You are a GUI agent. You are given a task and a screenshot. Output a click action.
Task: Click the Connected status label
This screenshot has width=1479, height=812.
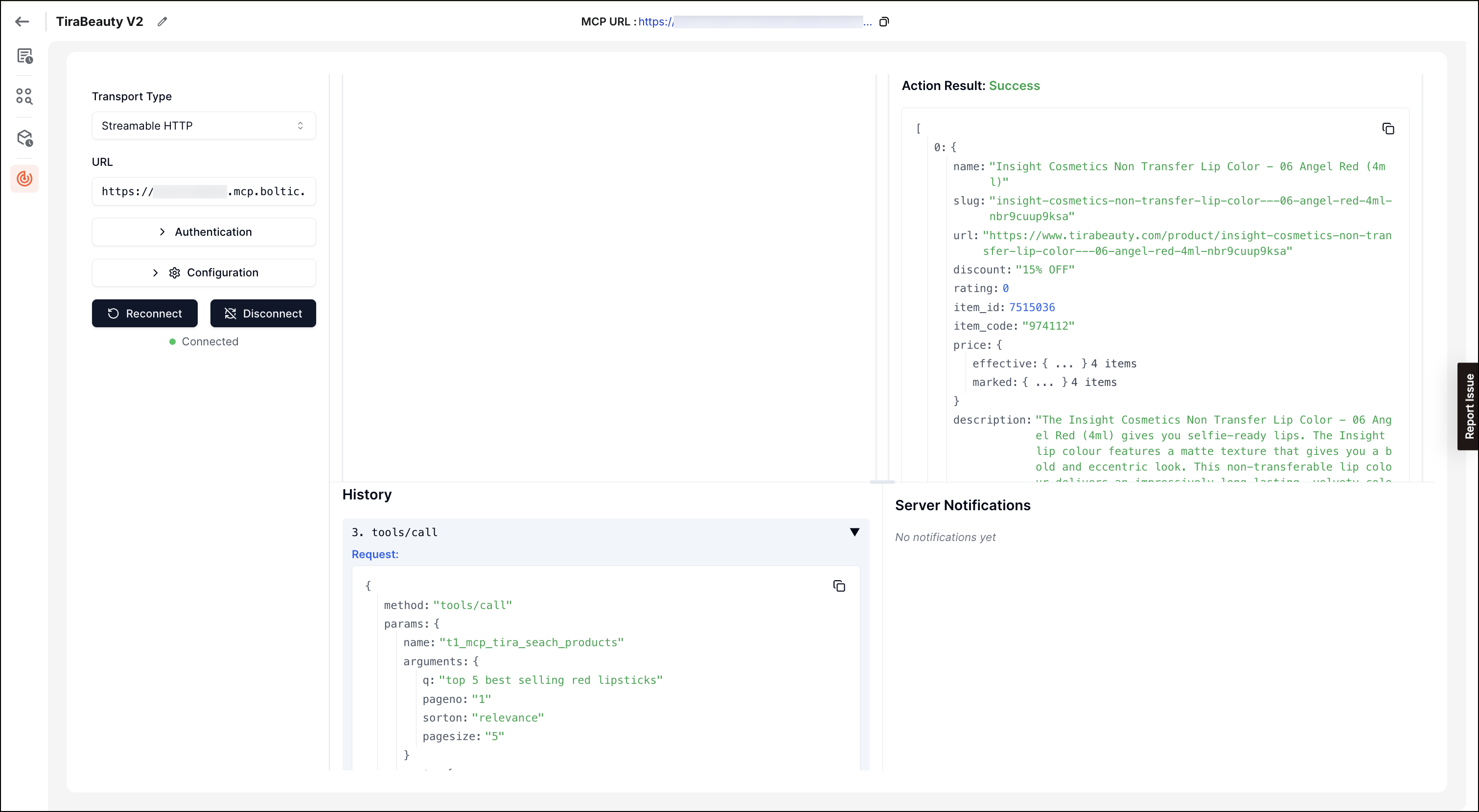coord(209,341)
